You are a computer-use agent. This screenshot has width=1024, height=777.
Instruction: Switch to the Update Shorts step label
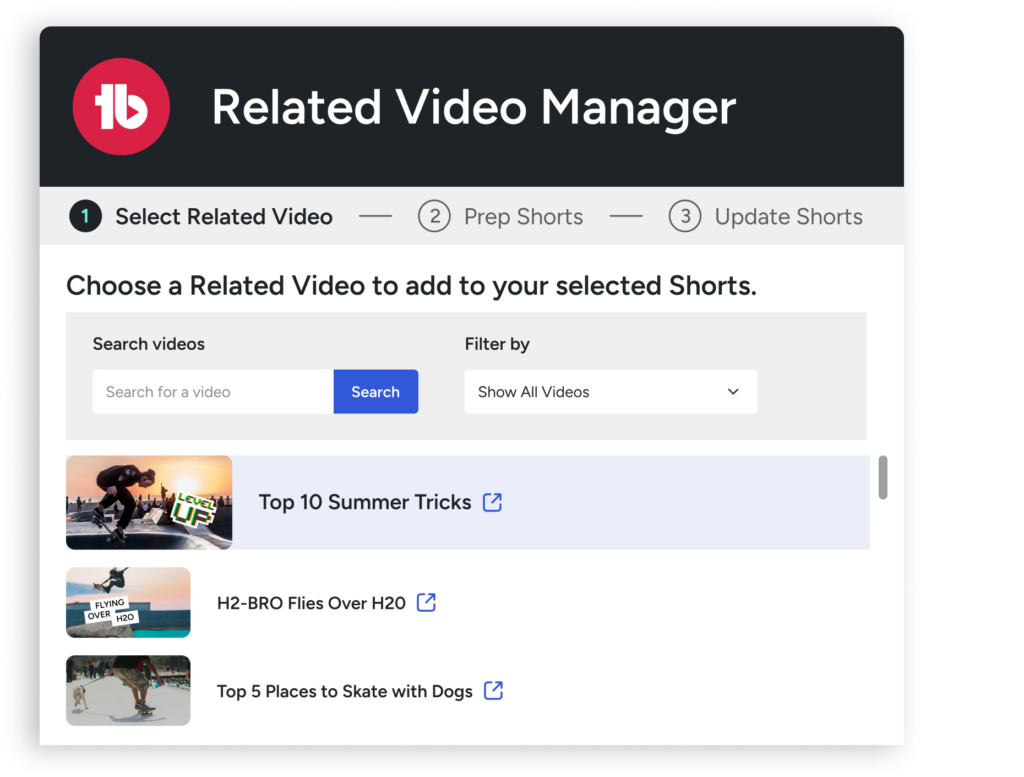788,217
